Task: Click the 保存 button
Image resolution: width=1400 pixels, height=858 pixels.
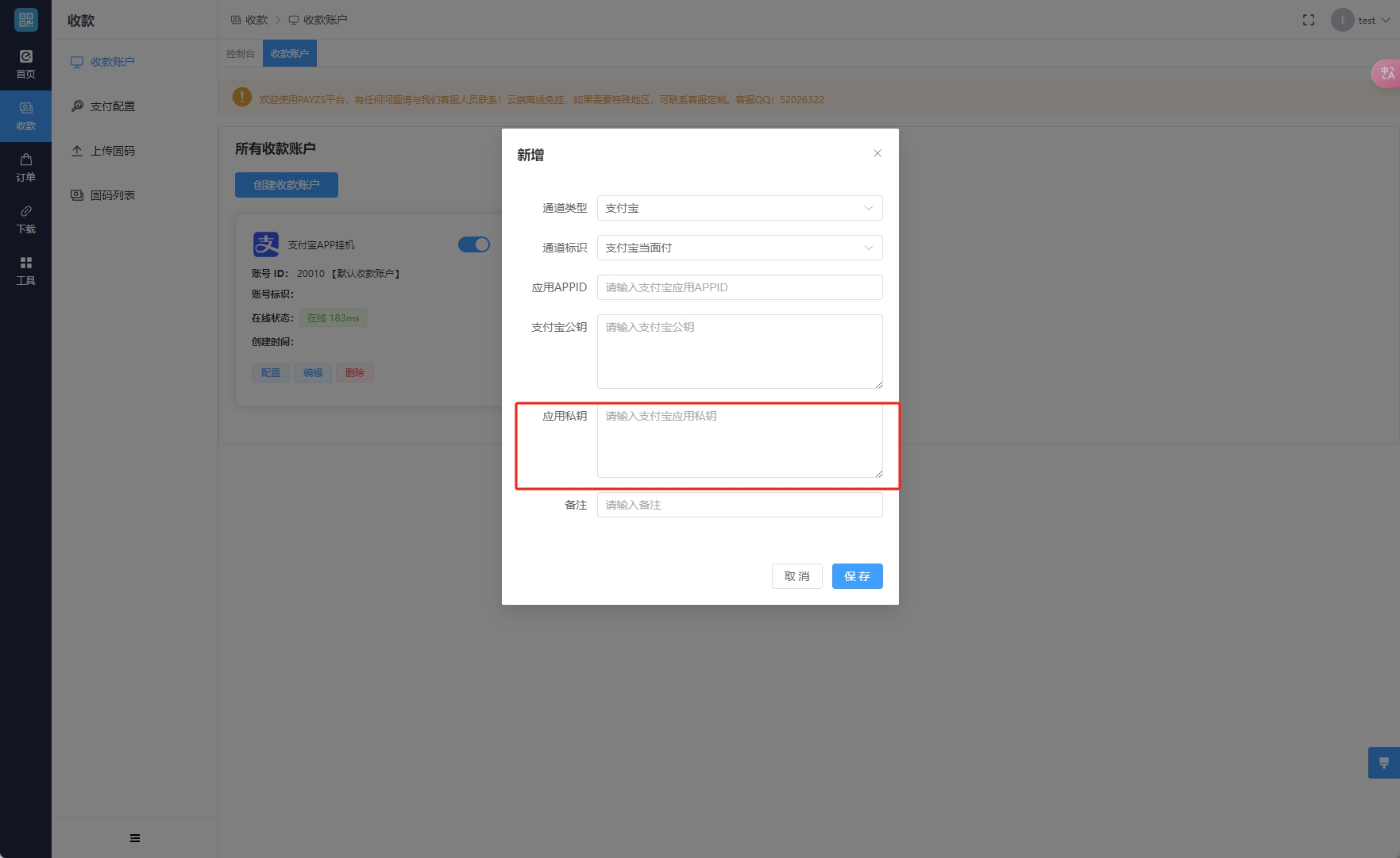Action: (857, 576)
